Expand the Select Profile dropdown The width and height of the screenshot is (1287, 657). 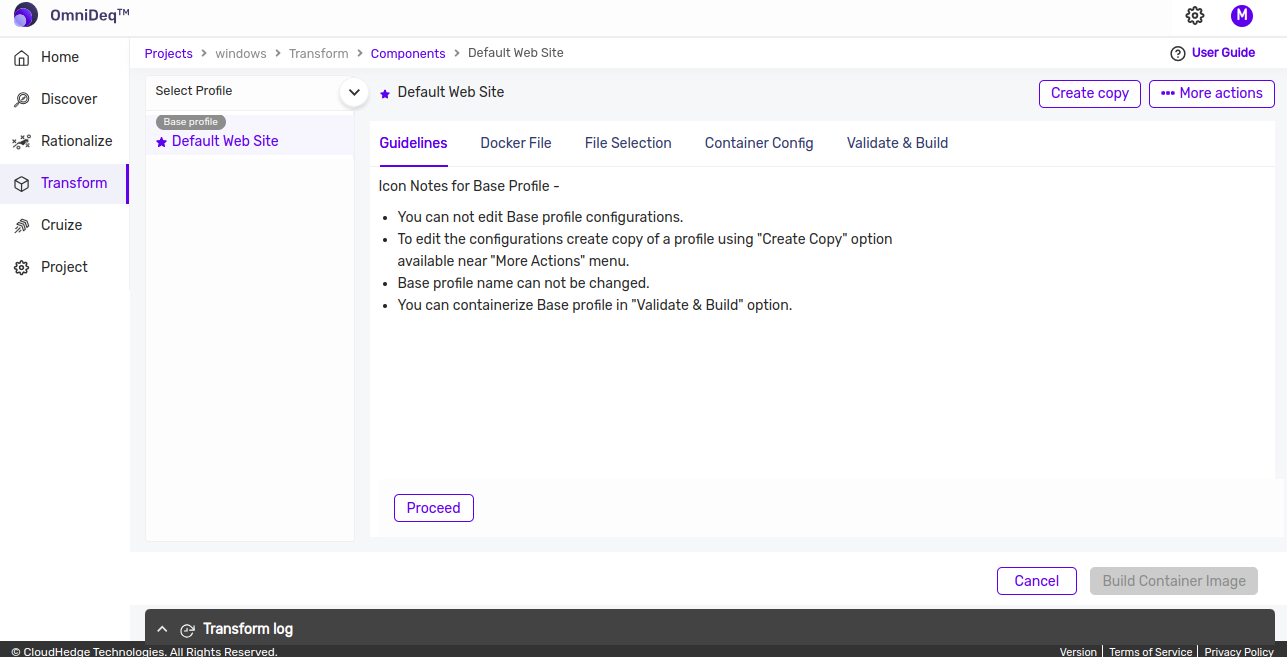pos(353,92)
